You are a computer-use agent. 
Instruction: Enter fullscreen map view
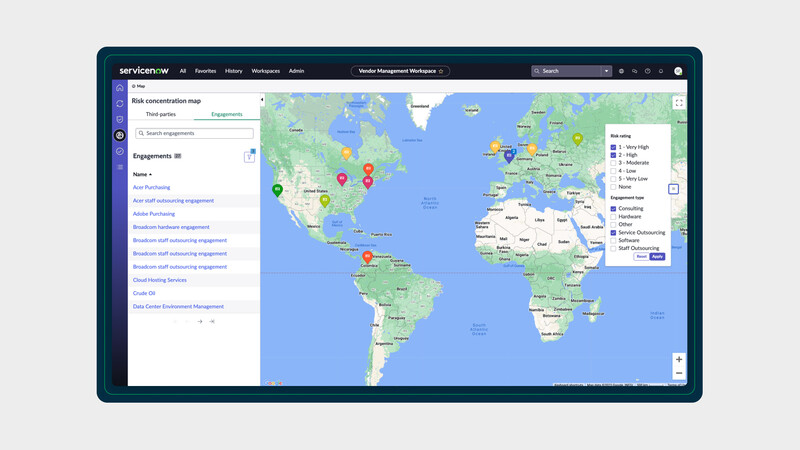679,102
